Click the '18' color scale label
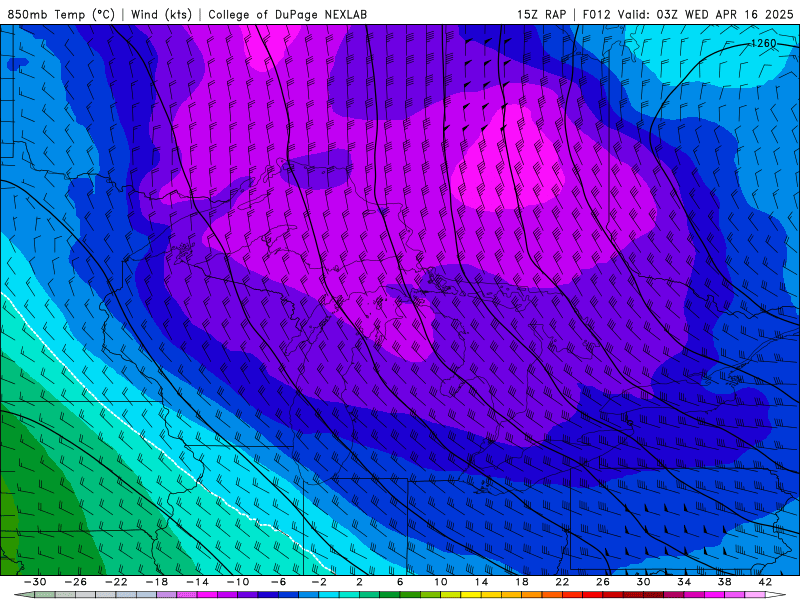Image resolution: width=800 pixels, height=600 pixels. pos(522,582)
